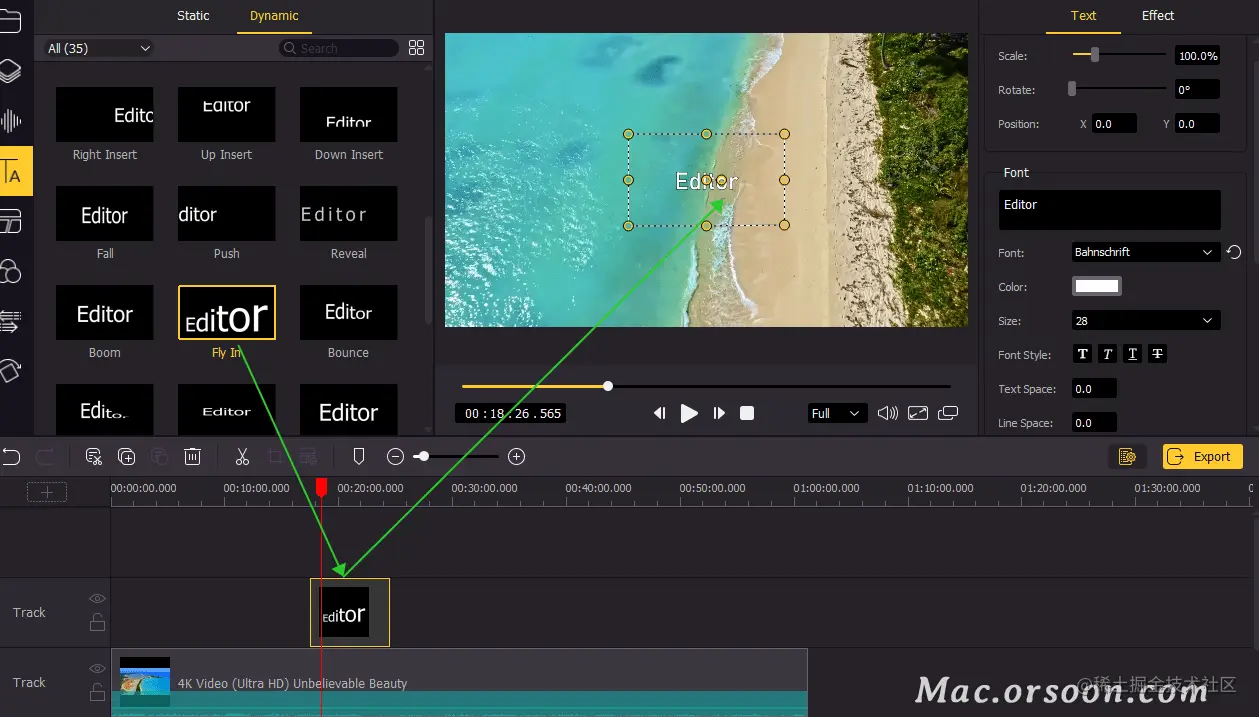Switch to the Static text tab
The height and width of the screenshot is (717, 1259).
(193, 16)
